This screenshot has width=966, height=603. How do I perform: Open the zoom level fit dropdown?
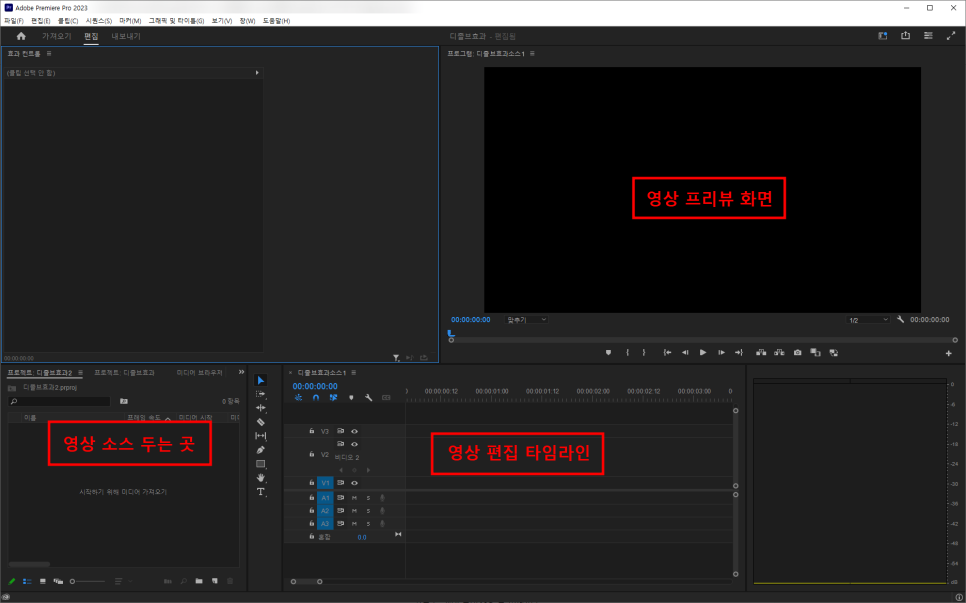pyautogui.click(x=527, y=320)
